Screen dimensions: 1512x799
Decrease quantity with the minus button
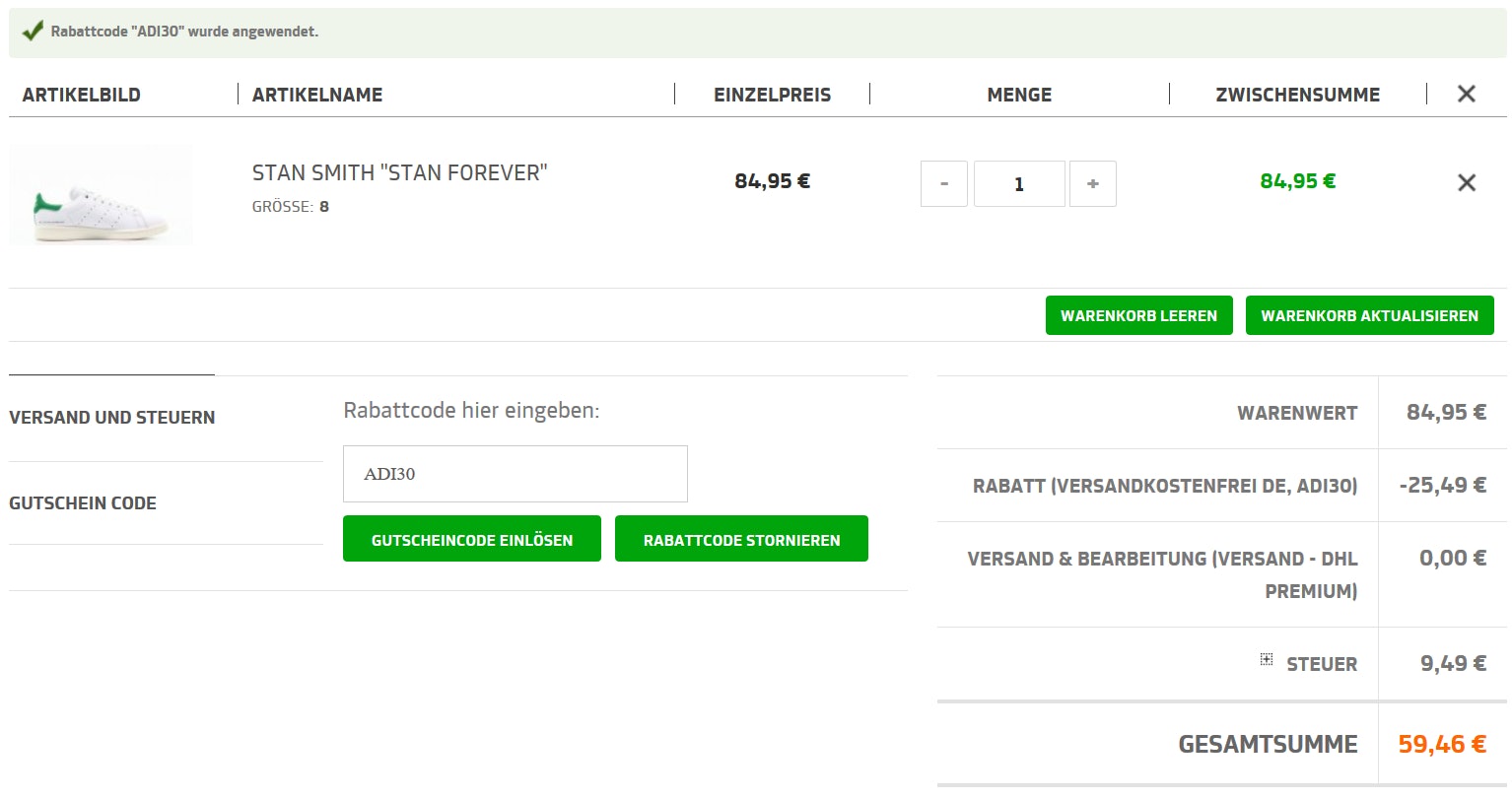(943, 184)
